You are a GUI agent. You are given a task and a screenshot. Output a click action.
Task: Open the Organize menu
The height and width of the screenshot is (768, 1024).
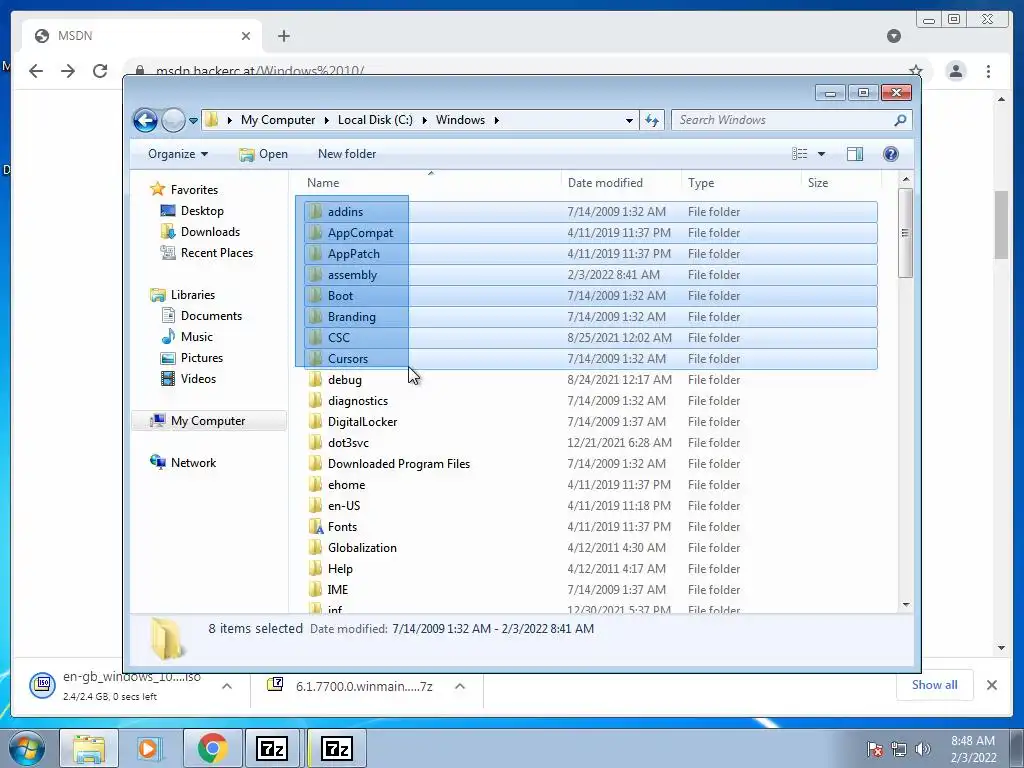click(178, 154)
